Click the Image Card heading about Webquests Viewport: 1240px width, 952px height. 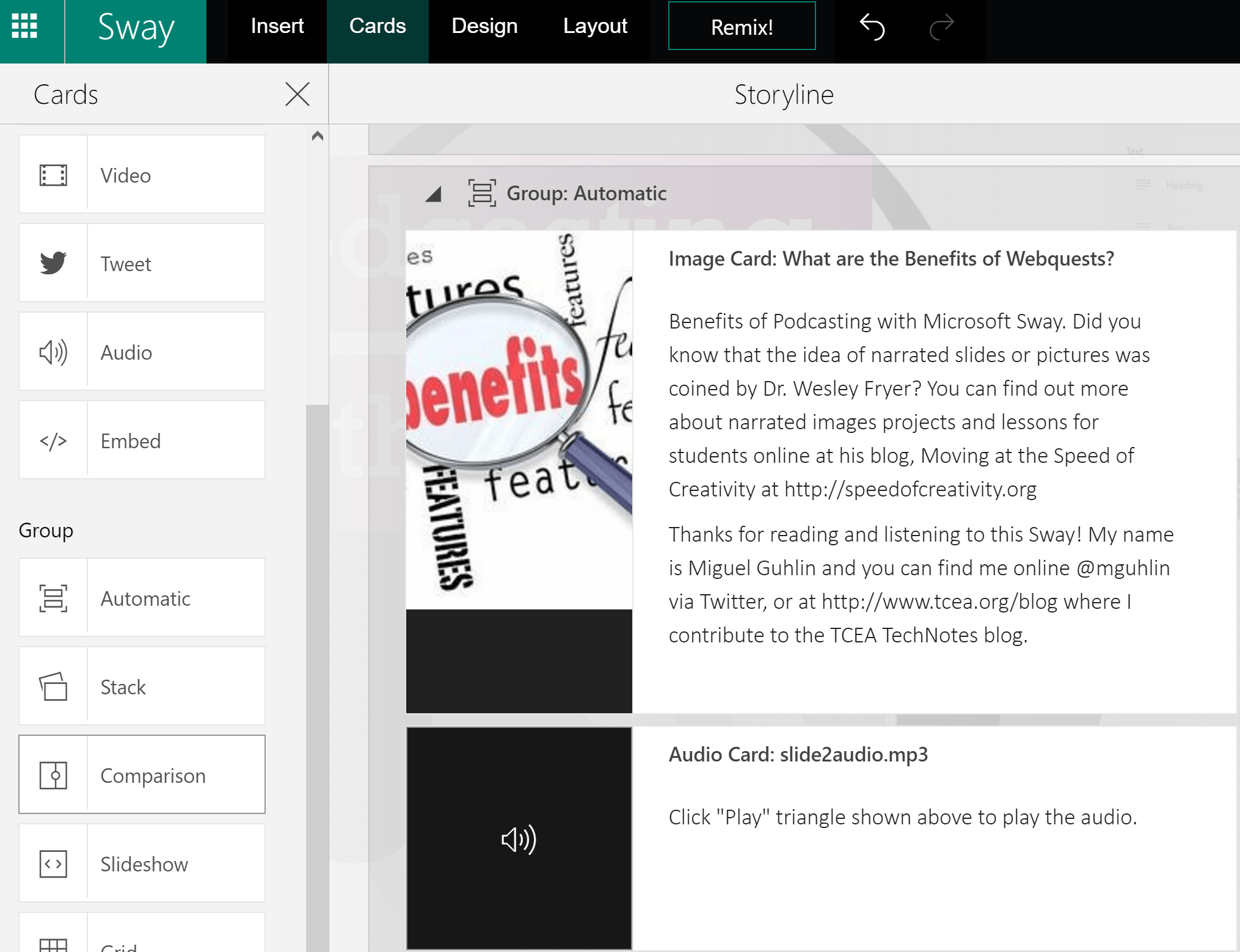[x=891, y=259]
